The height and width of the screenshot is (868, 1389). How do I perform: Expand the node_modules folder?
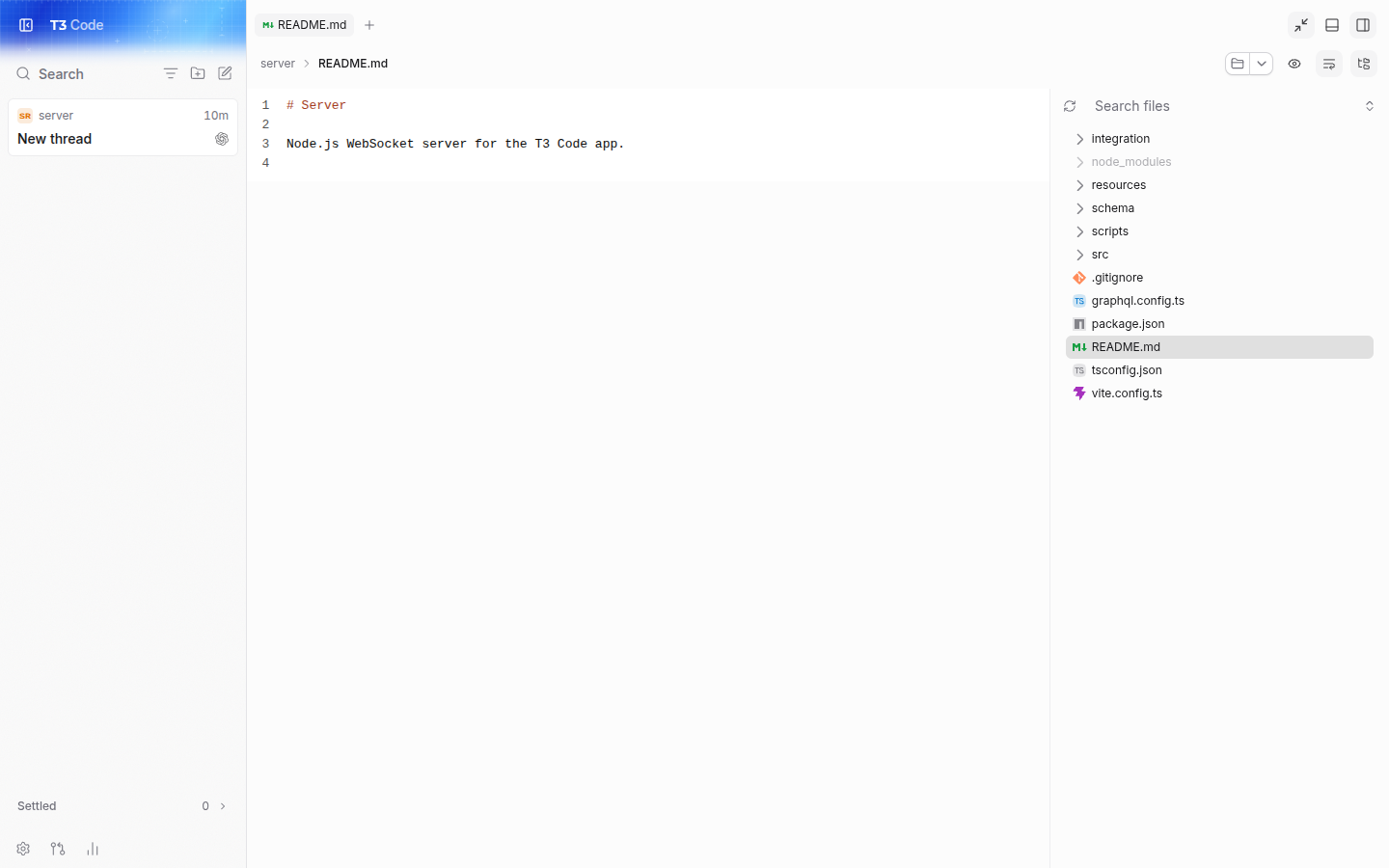tap(1219, 162)
